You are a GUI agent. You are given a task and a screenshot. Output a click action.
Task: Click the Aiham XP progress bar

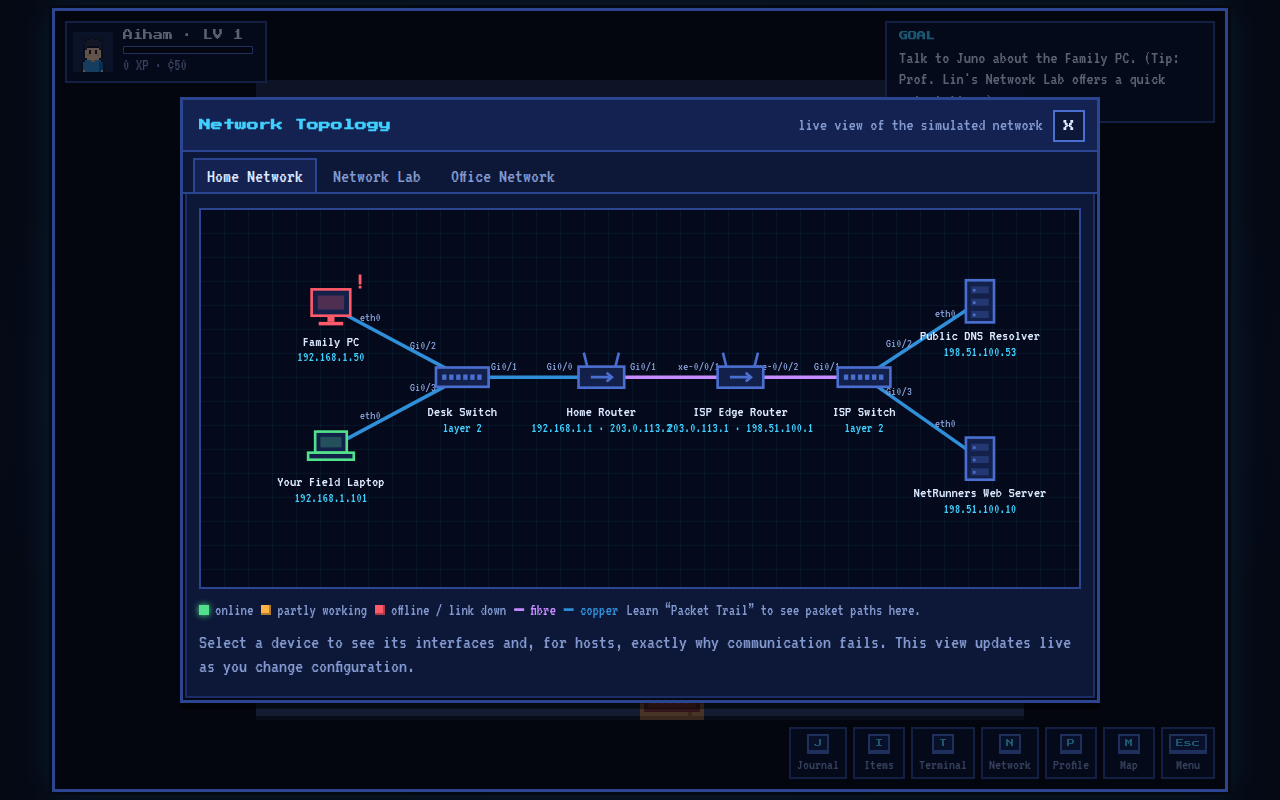188,50
